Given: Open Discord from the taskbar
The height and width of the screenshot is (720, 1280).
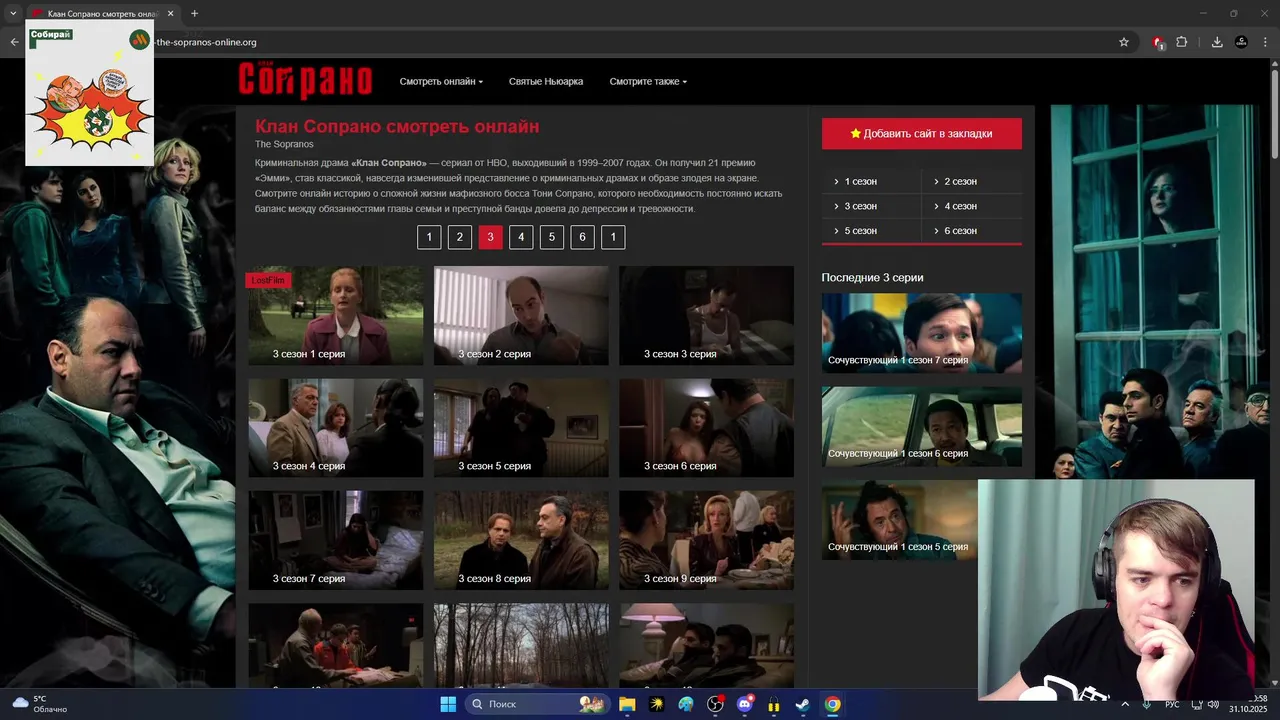Looking at the screenshot, I should click(x=745, y=704).
